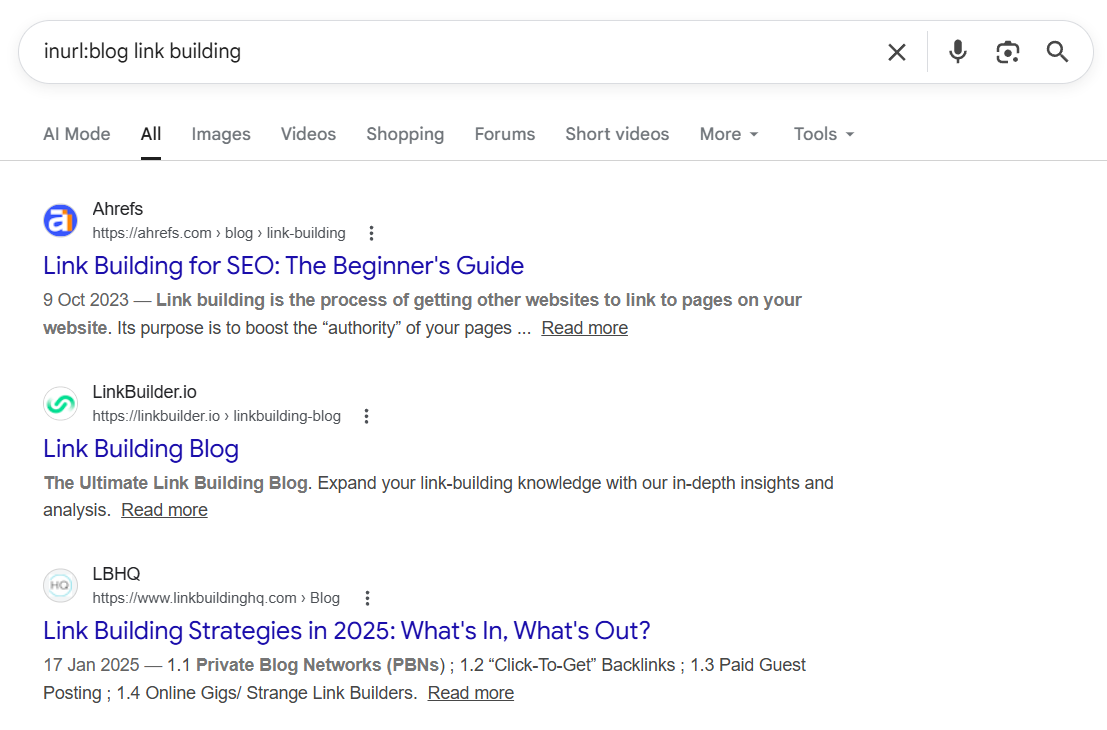Open the three-dot menu on the LBHQ result
This screenshot has height=730, width=1107.
(367, 597)
